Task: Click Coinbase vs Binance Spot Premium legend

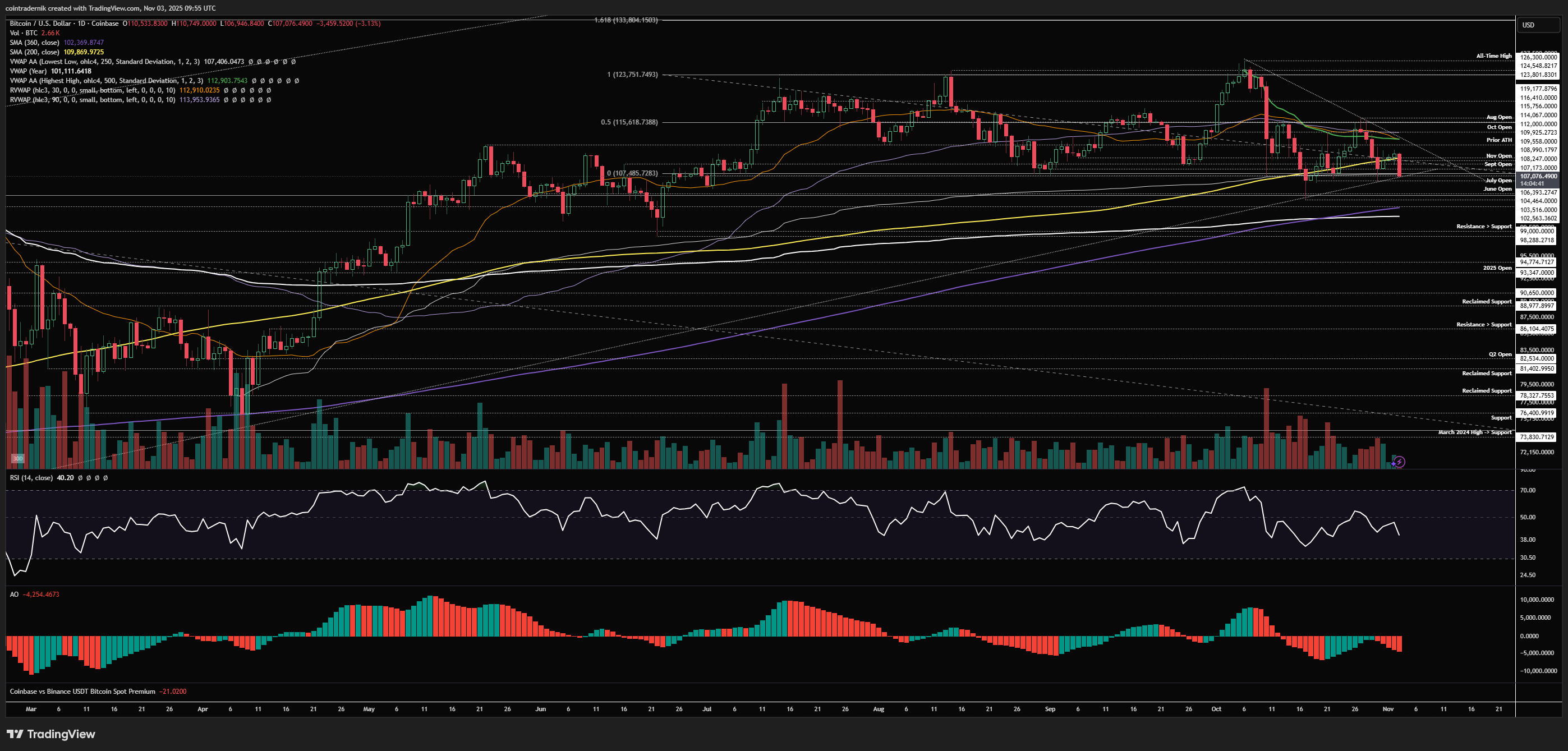Action: point(82,692)
